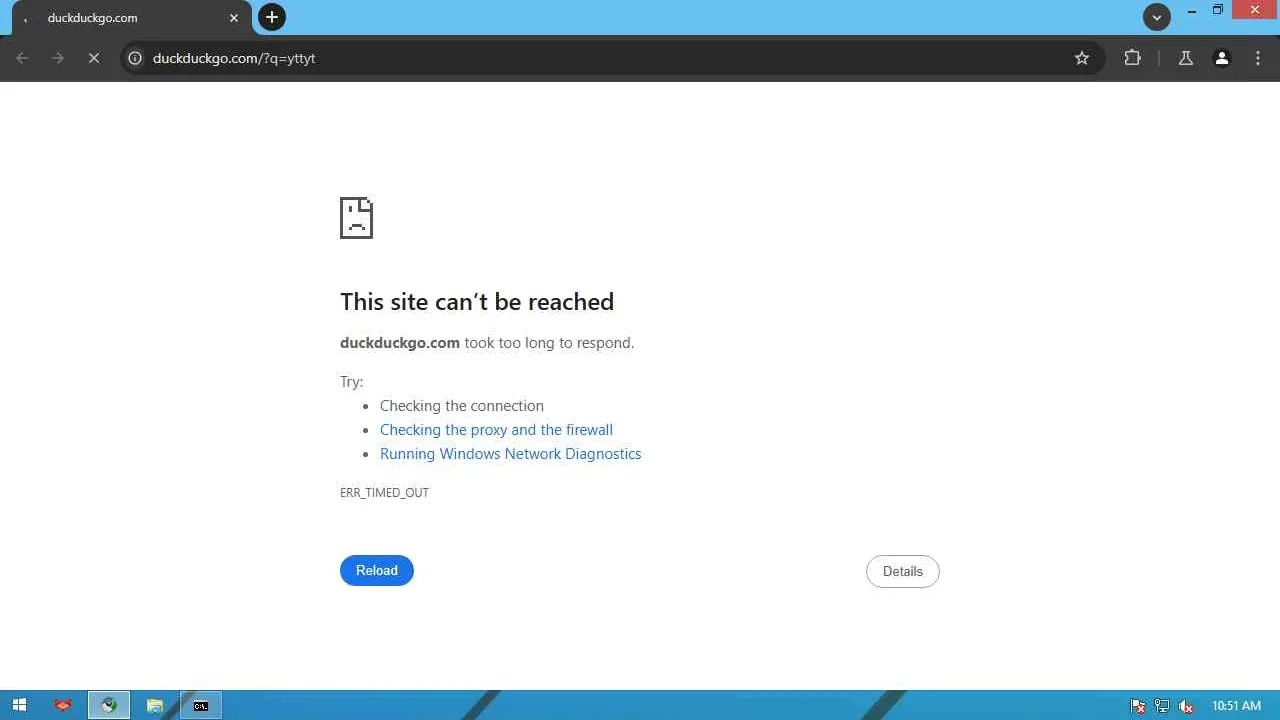Click the 'This site can't be reached' heading

[477, 302]
